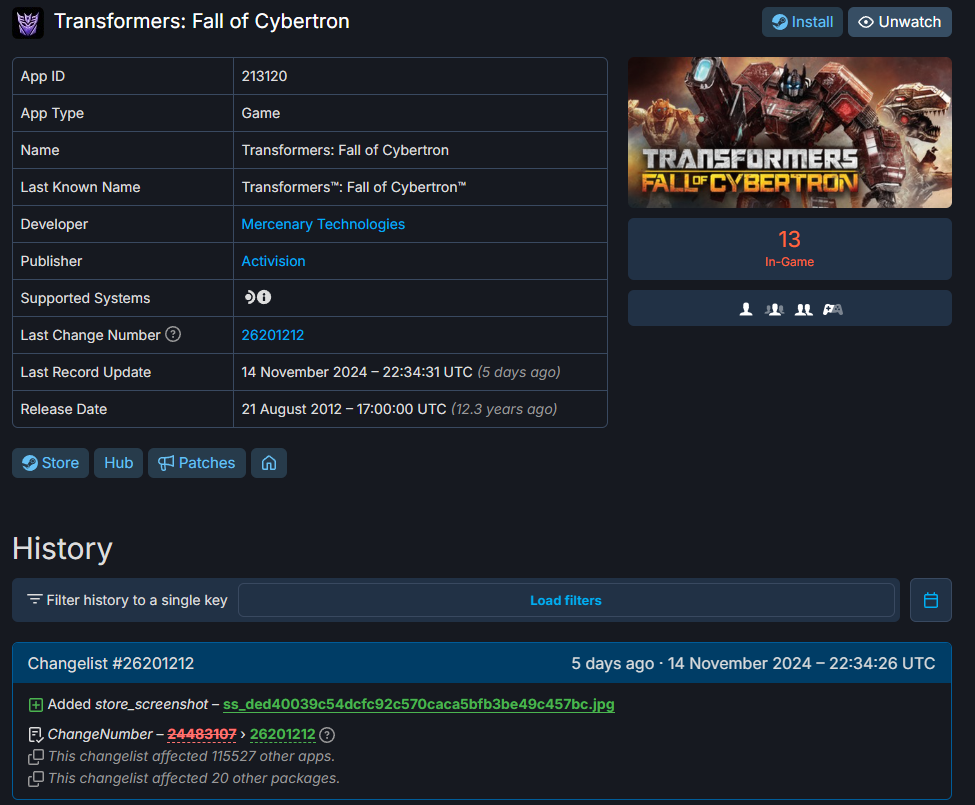Screen dimensions: 975x805
Task: Open the Activision publisher link
Action: [273, 261]
